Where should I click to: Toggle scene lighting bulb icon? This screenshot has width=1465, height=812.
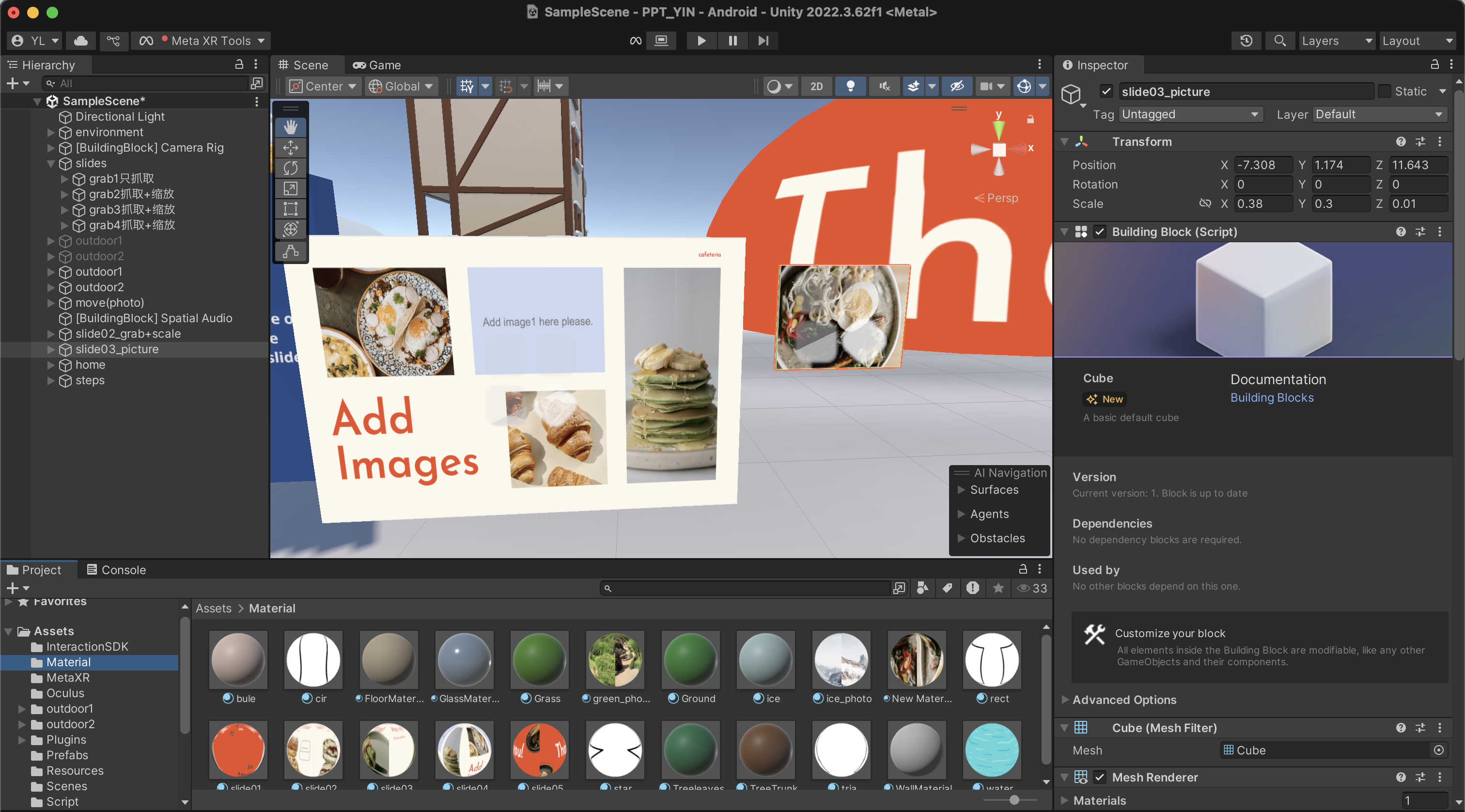click(850, 86)
